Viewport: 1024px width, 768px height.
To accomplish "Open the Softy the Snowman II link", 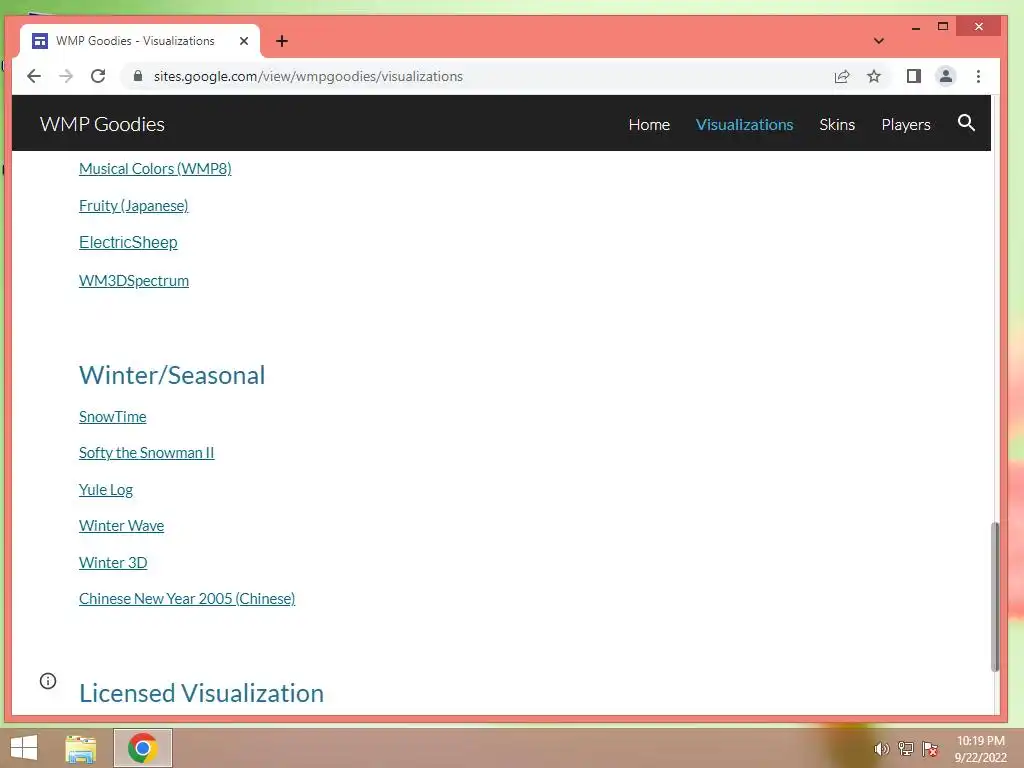I will click(x=146, y=453).
